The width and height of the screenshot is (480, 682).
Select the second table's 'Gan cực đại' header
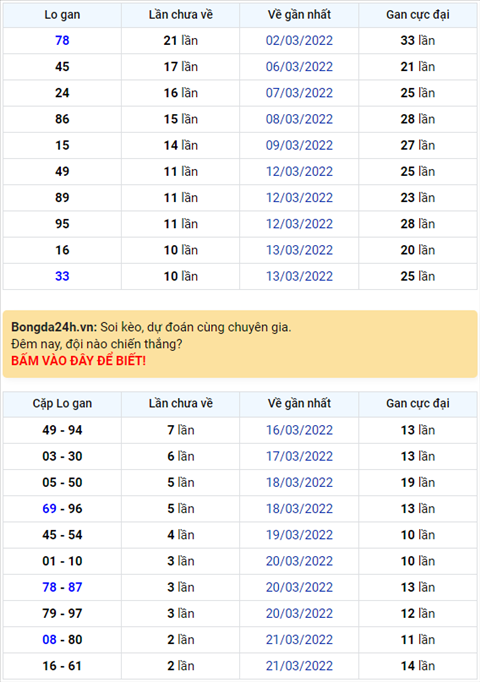(418, 404)
